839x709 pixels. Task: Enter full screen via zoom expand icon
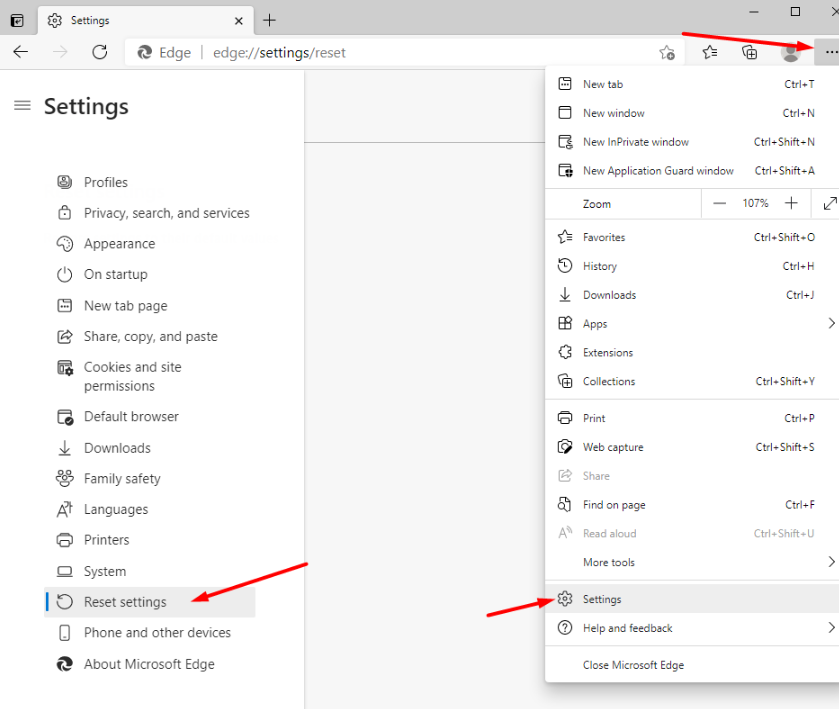(829, 203)
